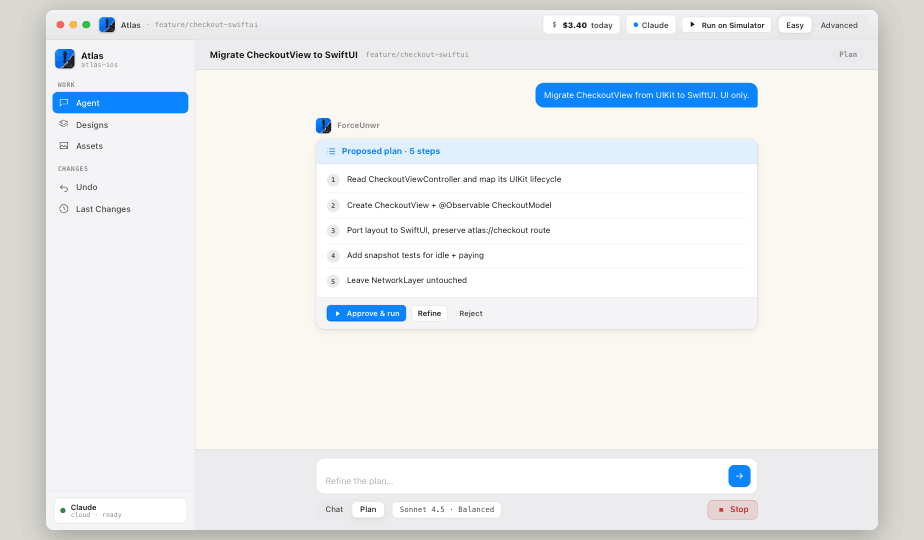This screenshot has width=924, height=540.
Task: Open the Sonnet 4.5 · Balanced model selector
Action: coord(447,509)
